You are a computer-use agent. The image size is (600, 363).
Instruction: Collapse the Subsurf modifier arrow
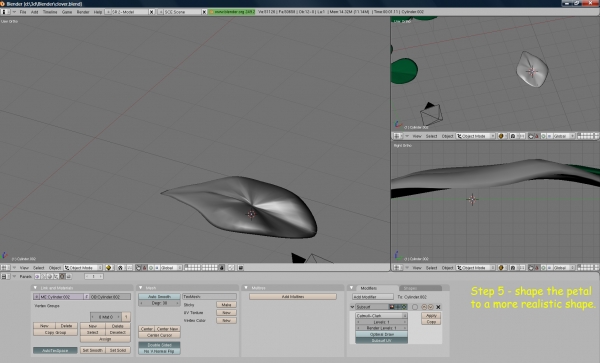352,307
